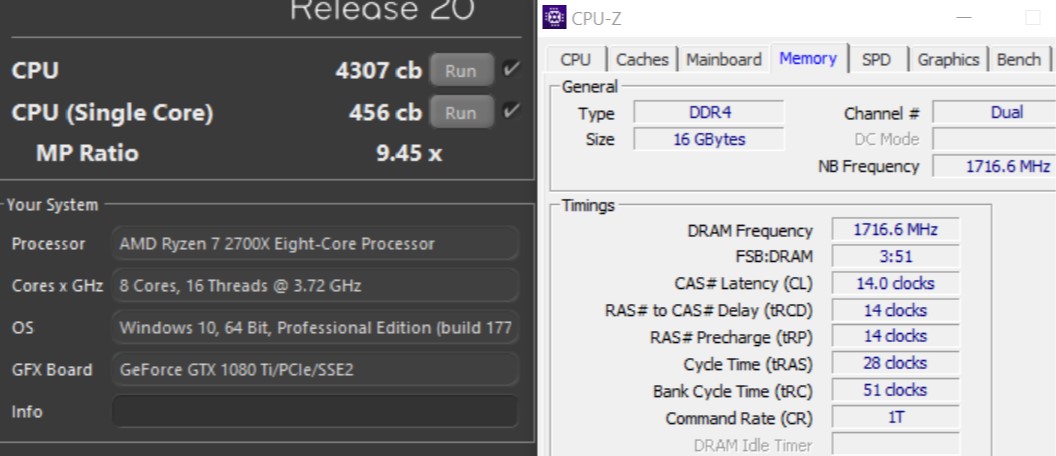Click the GFX Board field with GTX 1080 Ti
The image size is (1056, 456).
coord(315,370)
